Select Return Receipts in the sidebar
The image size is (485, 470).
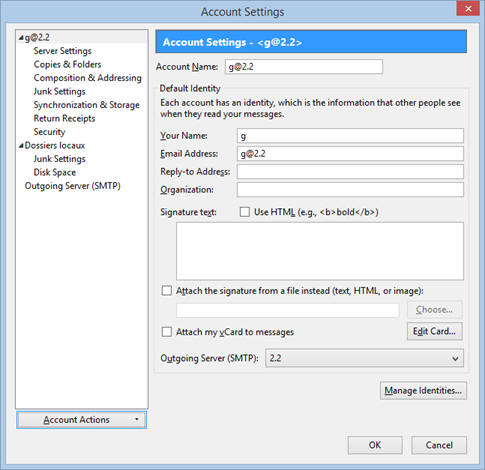coord(64,118)
